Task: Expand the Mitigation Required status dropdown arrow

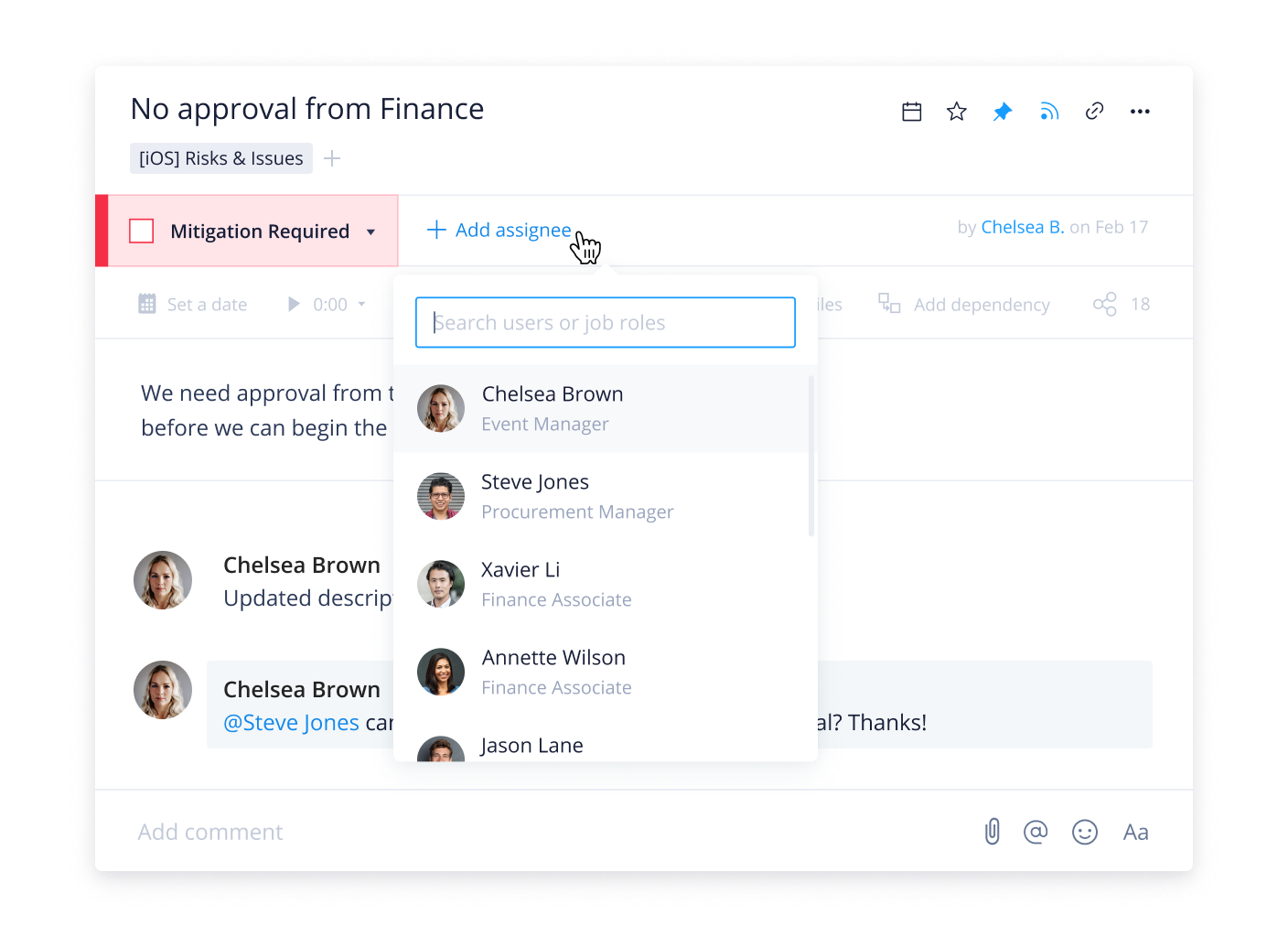Action: [370, 232]
